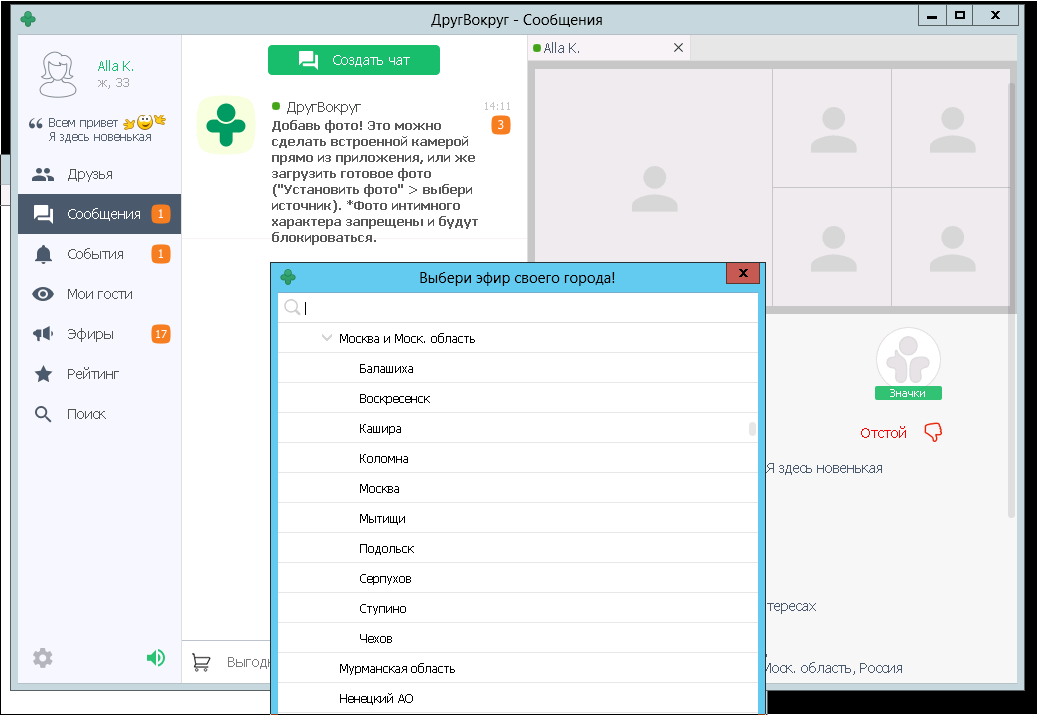This screenshot has height=715, width=1038.
Task: Select Балашиха from the city list
Action: pyautogui.click(x=518, y=368)
